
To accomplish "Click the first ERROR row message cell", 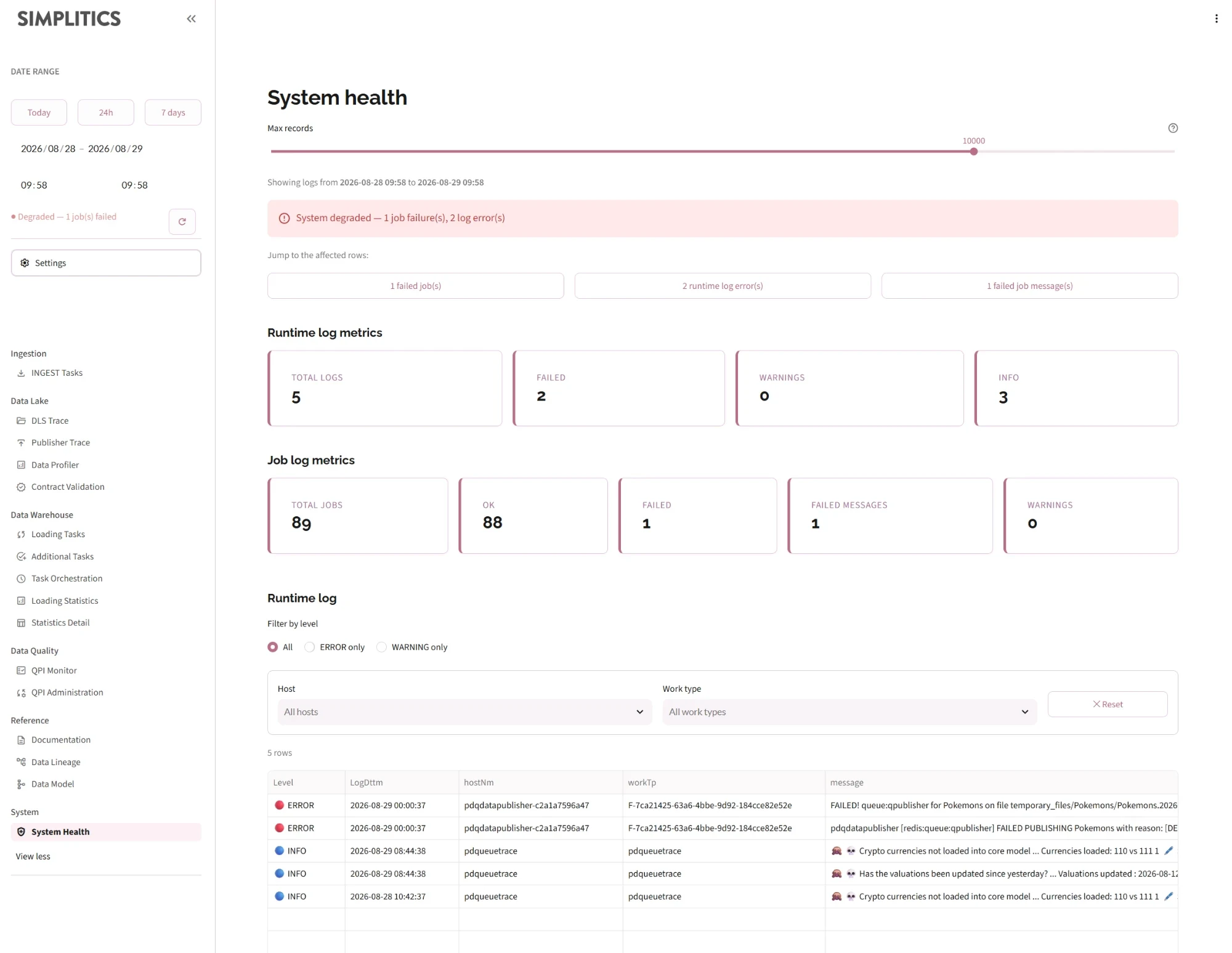I will tap(1002, 805).
